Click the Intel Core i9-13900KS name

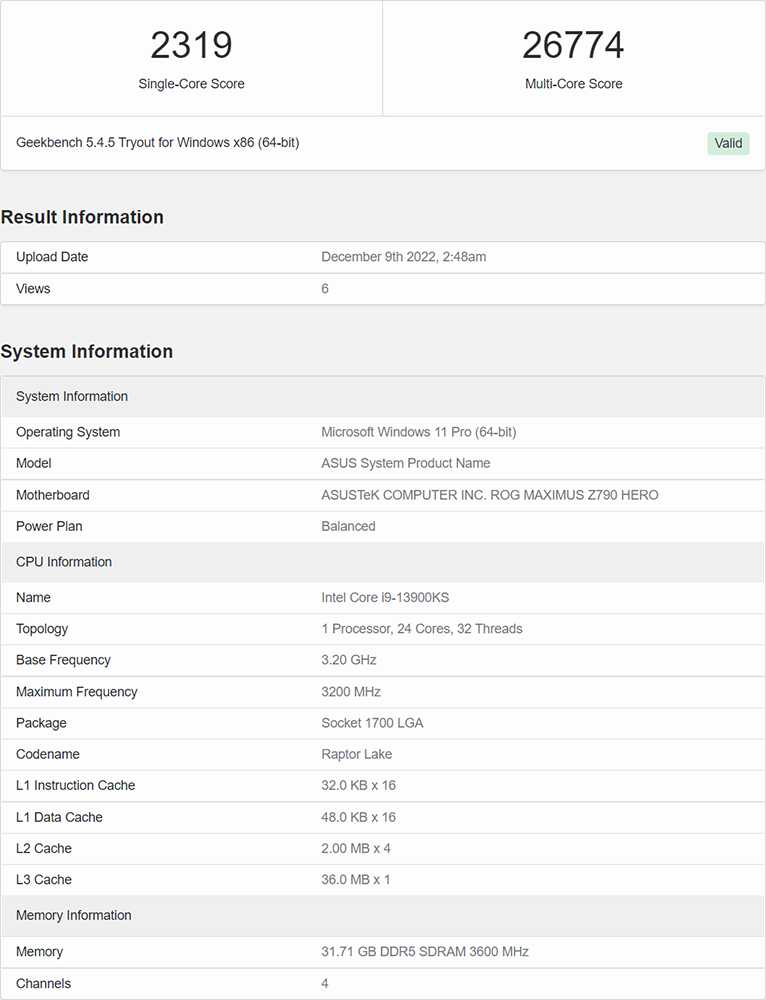pos(385,598)
